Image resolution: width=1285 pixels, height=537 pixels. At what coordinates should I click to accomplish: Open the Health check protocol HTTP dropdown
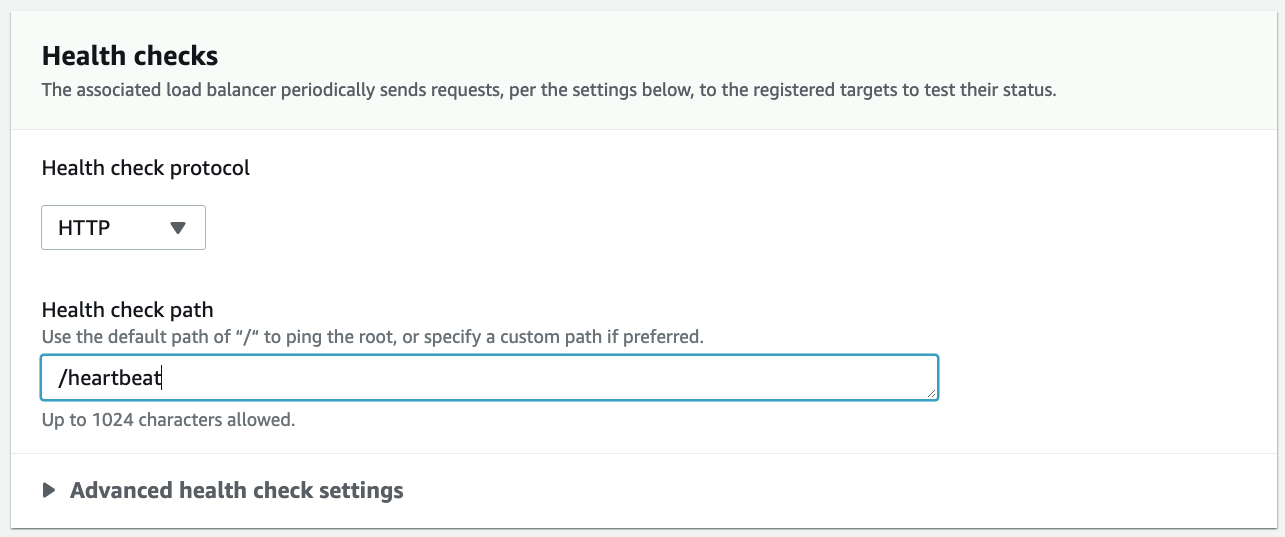(x=122, y=228)
